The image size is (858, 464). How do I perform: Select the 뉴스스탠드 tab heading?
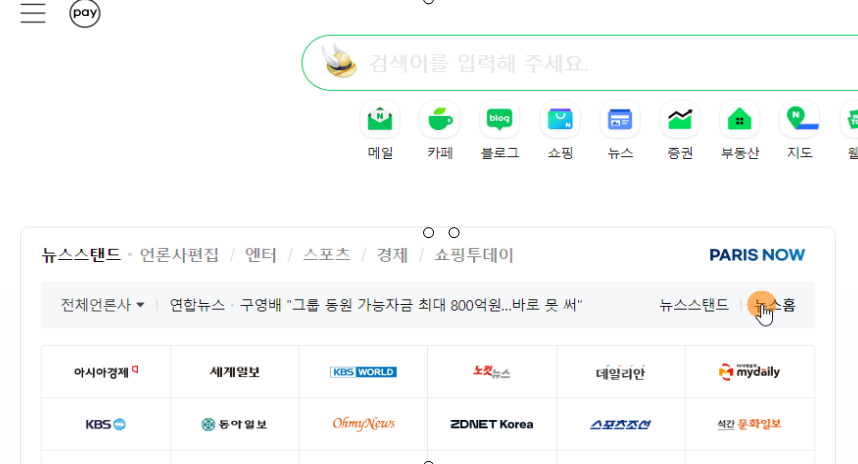coord(81,255)
